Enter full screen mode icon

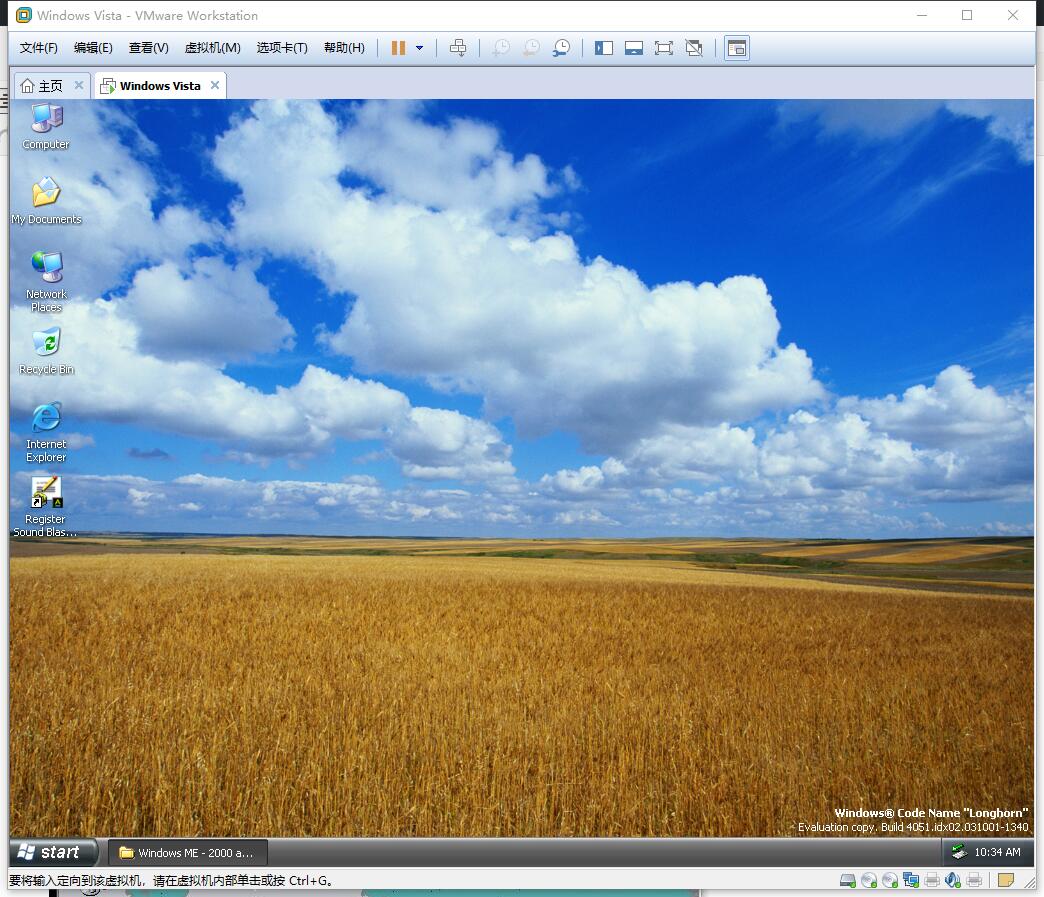tap(664, 48)
